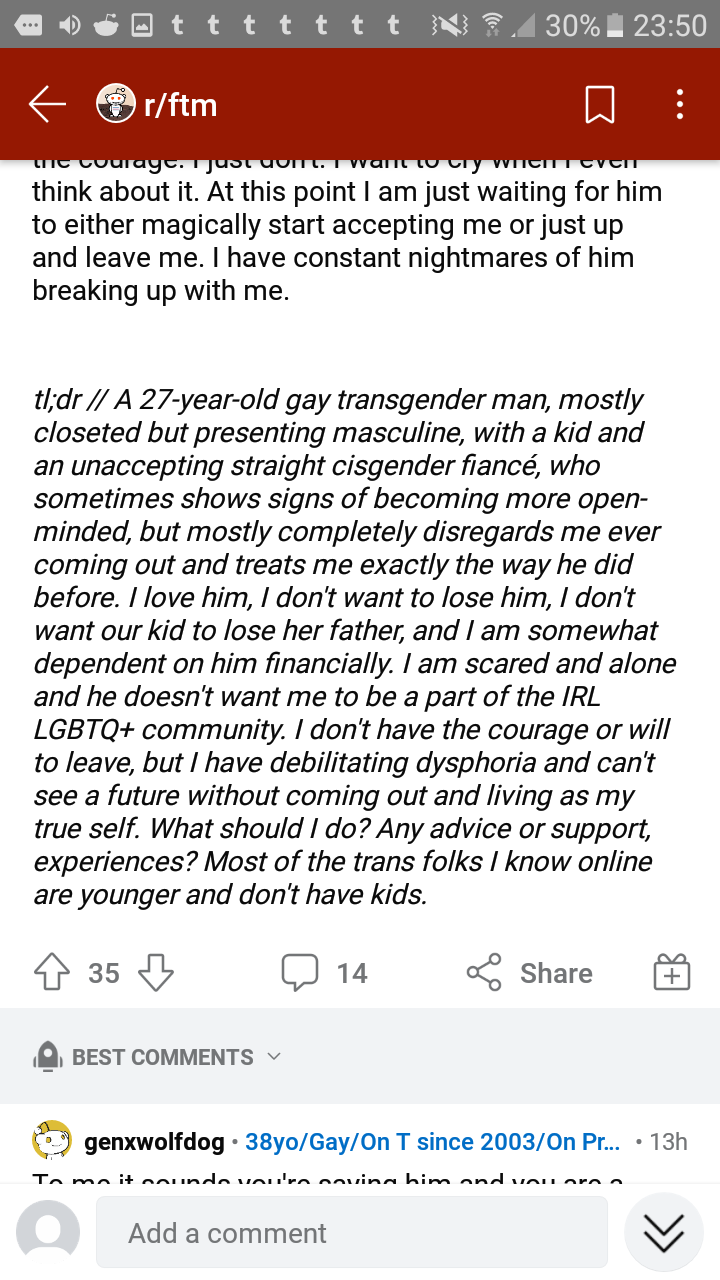The width and height of the screenshot is (720, 1280).
Task: Give an award with gift icon
Action: pyautogui.click(x=672, y=972)
